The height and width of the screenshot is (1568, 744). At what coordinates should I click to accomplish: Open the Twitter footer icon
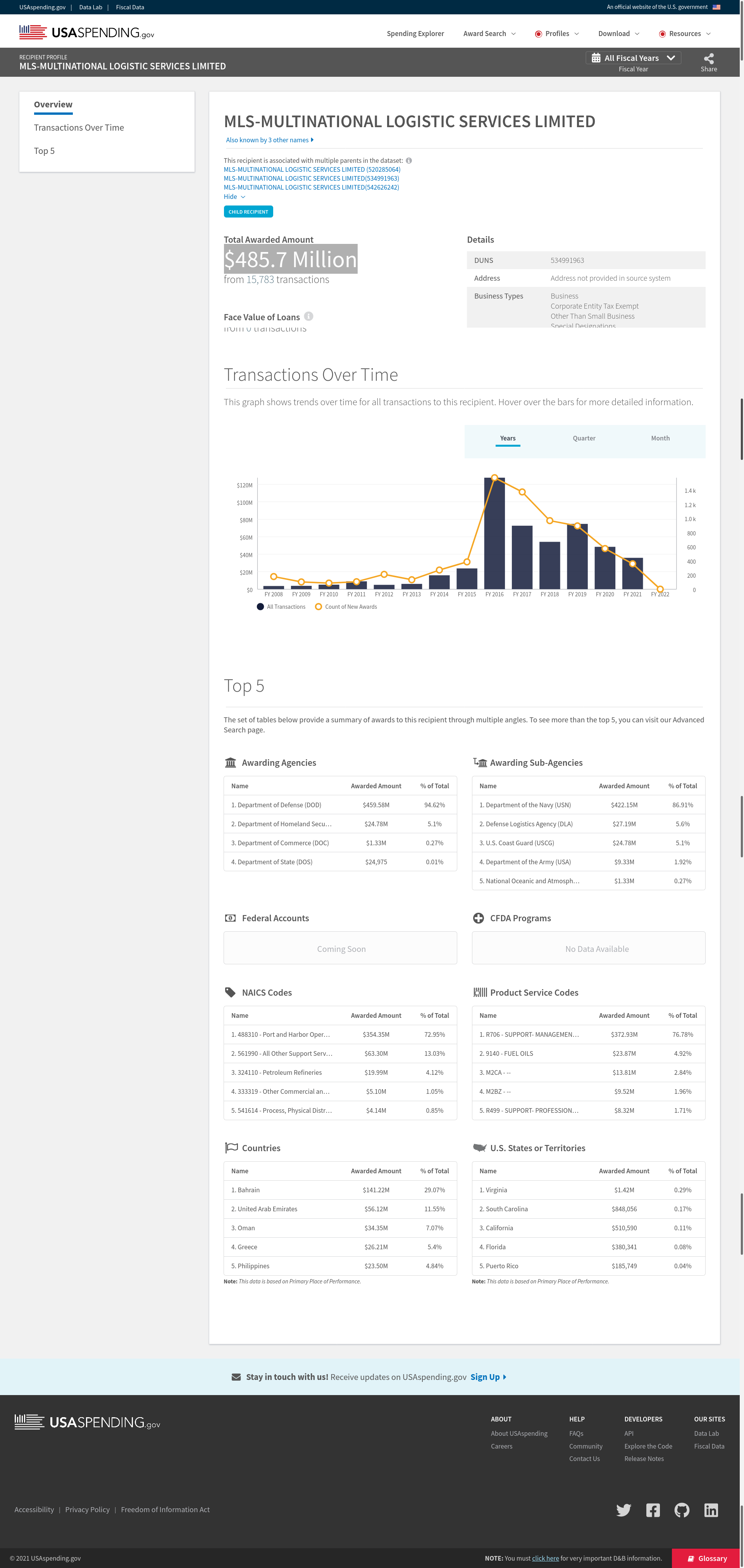coord(623,1509)
